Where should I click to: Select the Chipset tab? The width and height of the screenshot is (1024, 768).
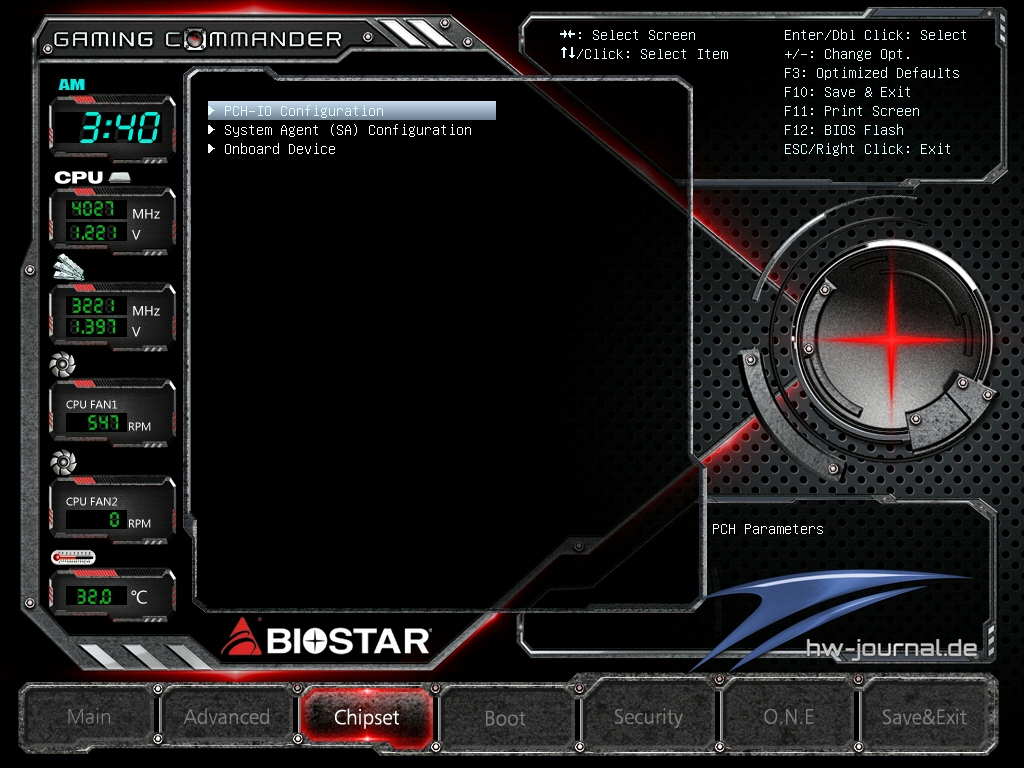coord(366,717)
